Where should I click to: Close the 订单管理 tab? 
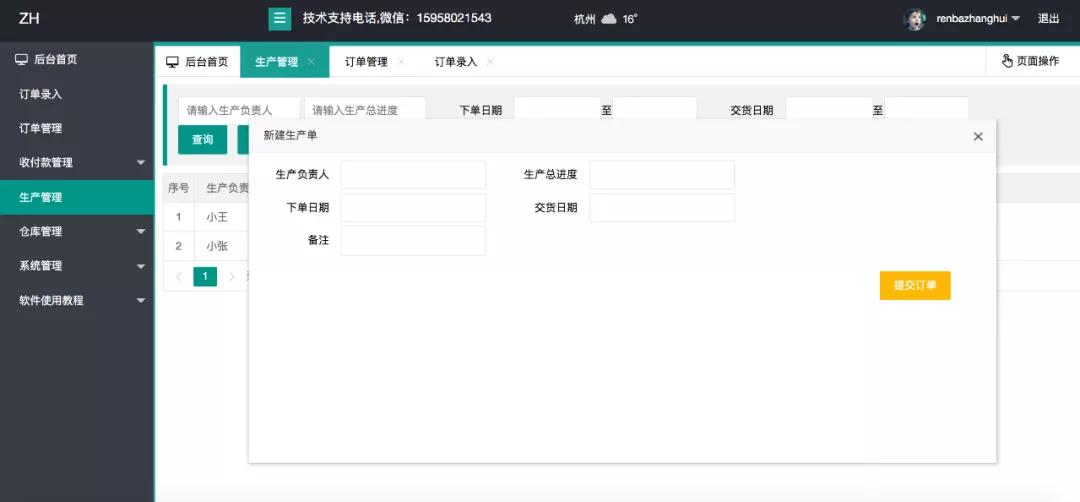[401, 62]
